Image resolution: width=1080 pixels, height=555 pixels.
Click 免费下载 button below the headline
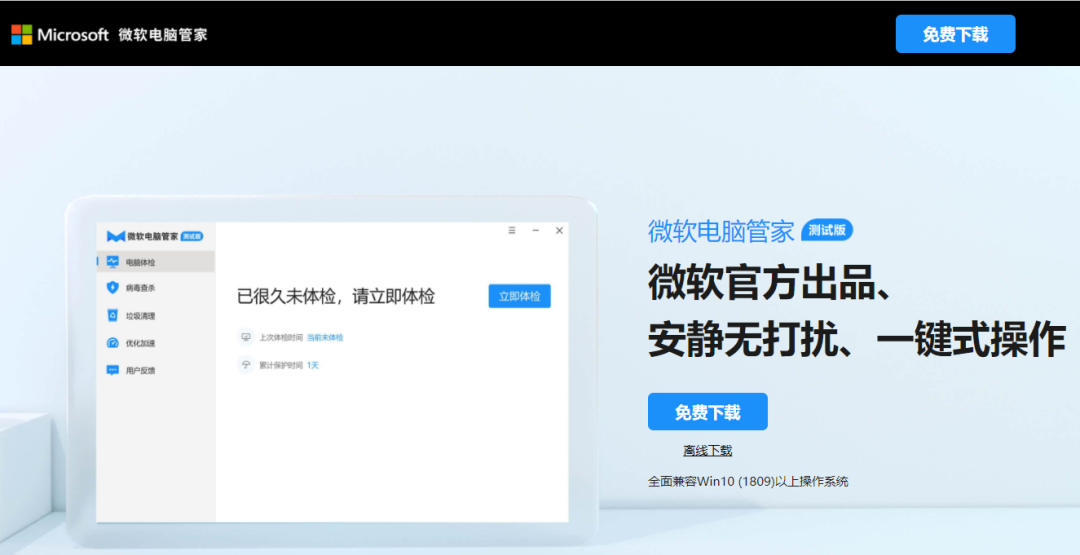[x=707, y=412]
